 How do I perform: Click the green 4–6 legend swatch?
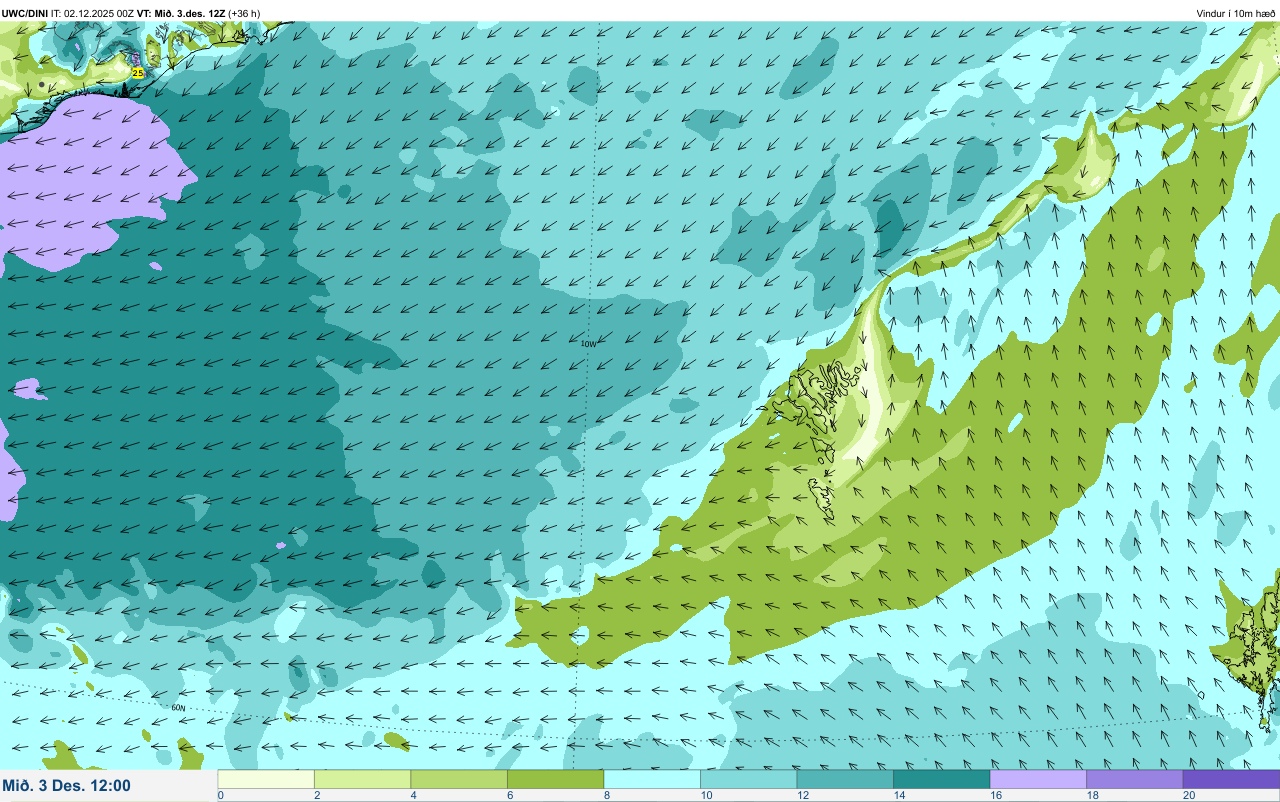point(459,779)
